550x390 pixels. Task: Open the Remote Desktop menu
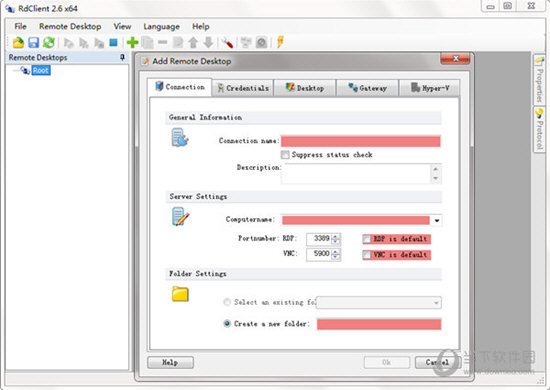70,26
